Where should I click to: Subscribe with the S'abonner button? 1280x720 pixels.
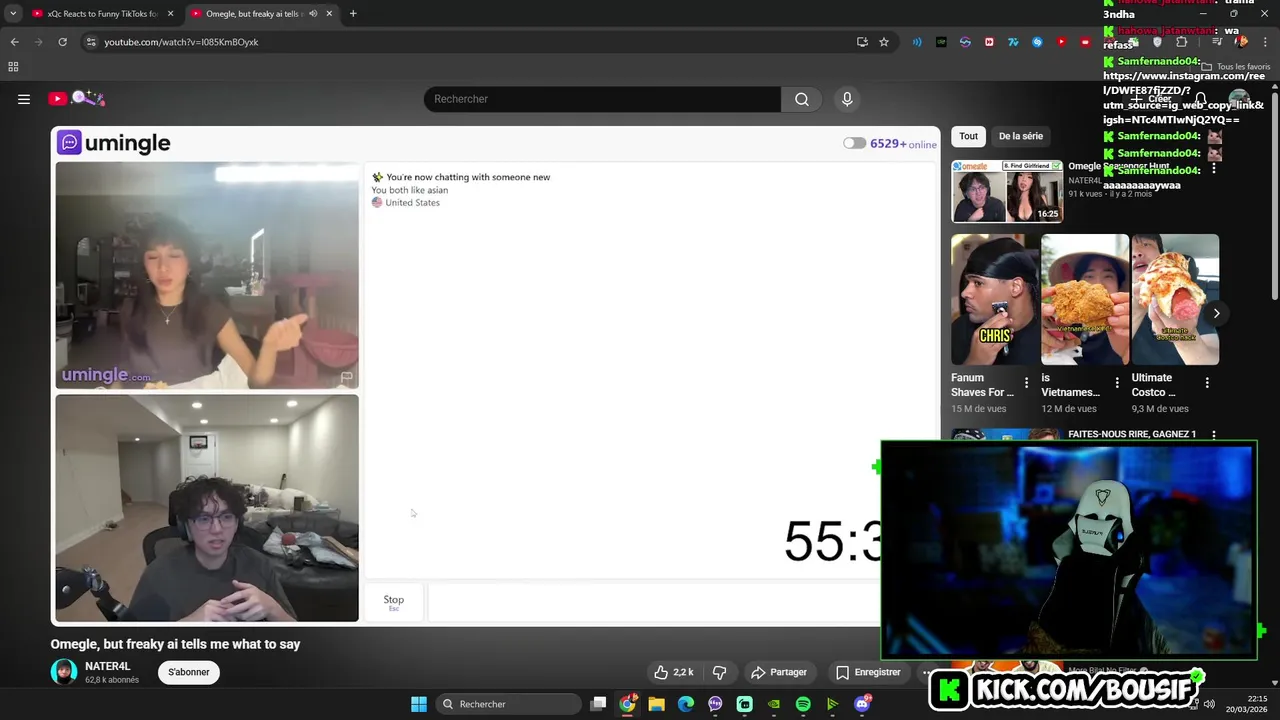pos(189,672)
